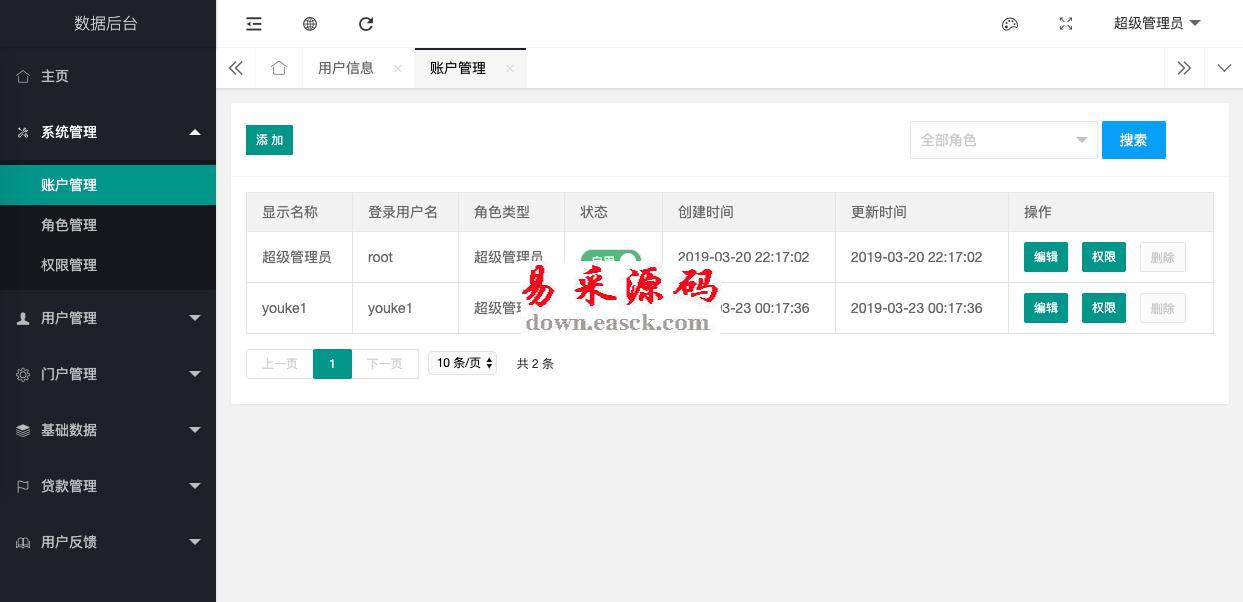The image size is (1243, 602).
Task: Click the refresh icon in the top bar
Action: (x=366, y=24)
